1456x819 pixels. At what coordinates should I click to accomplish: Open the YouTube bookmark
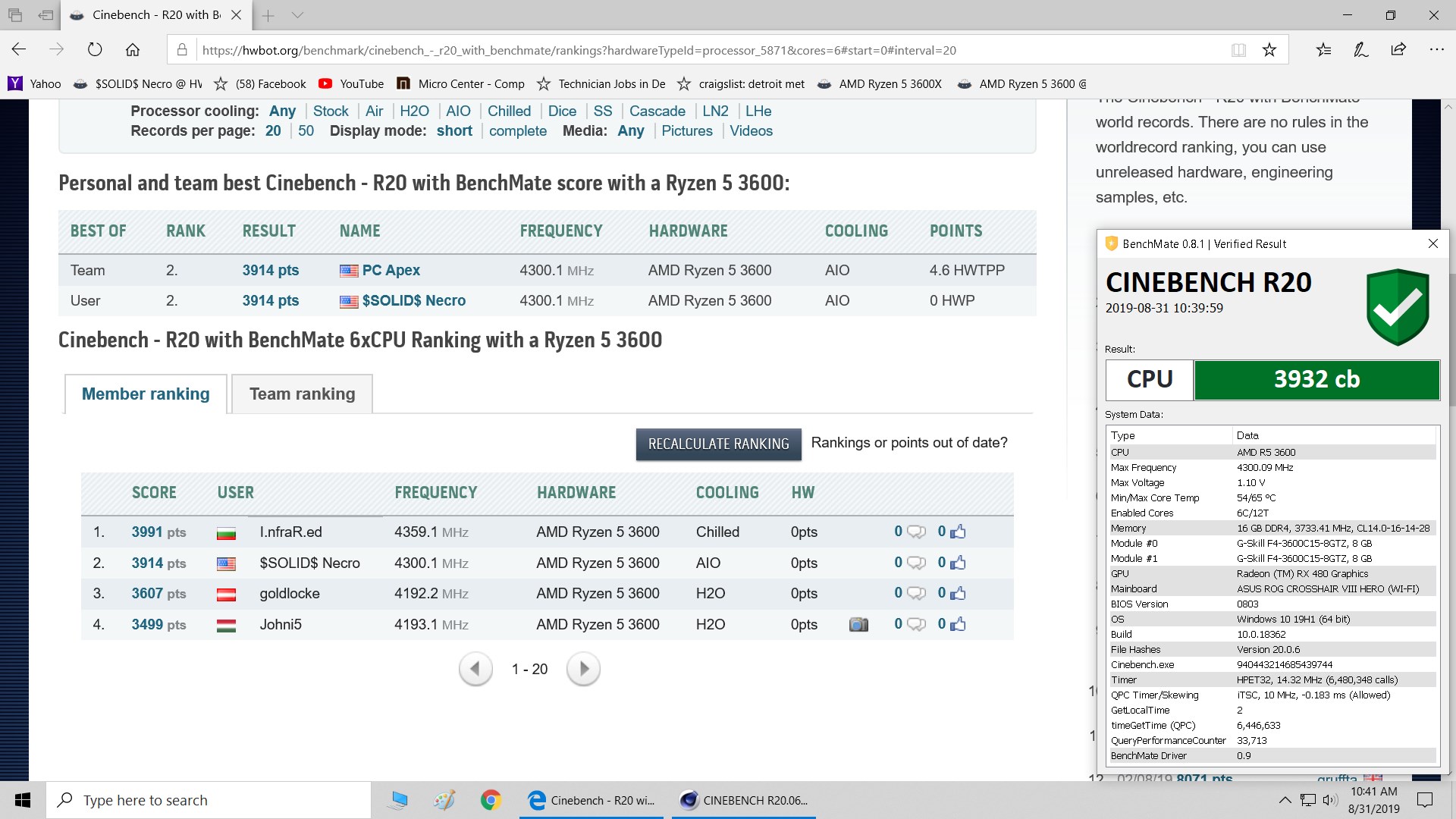pyautogui.click(x=351, y=84)
